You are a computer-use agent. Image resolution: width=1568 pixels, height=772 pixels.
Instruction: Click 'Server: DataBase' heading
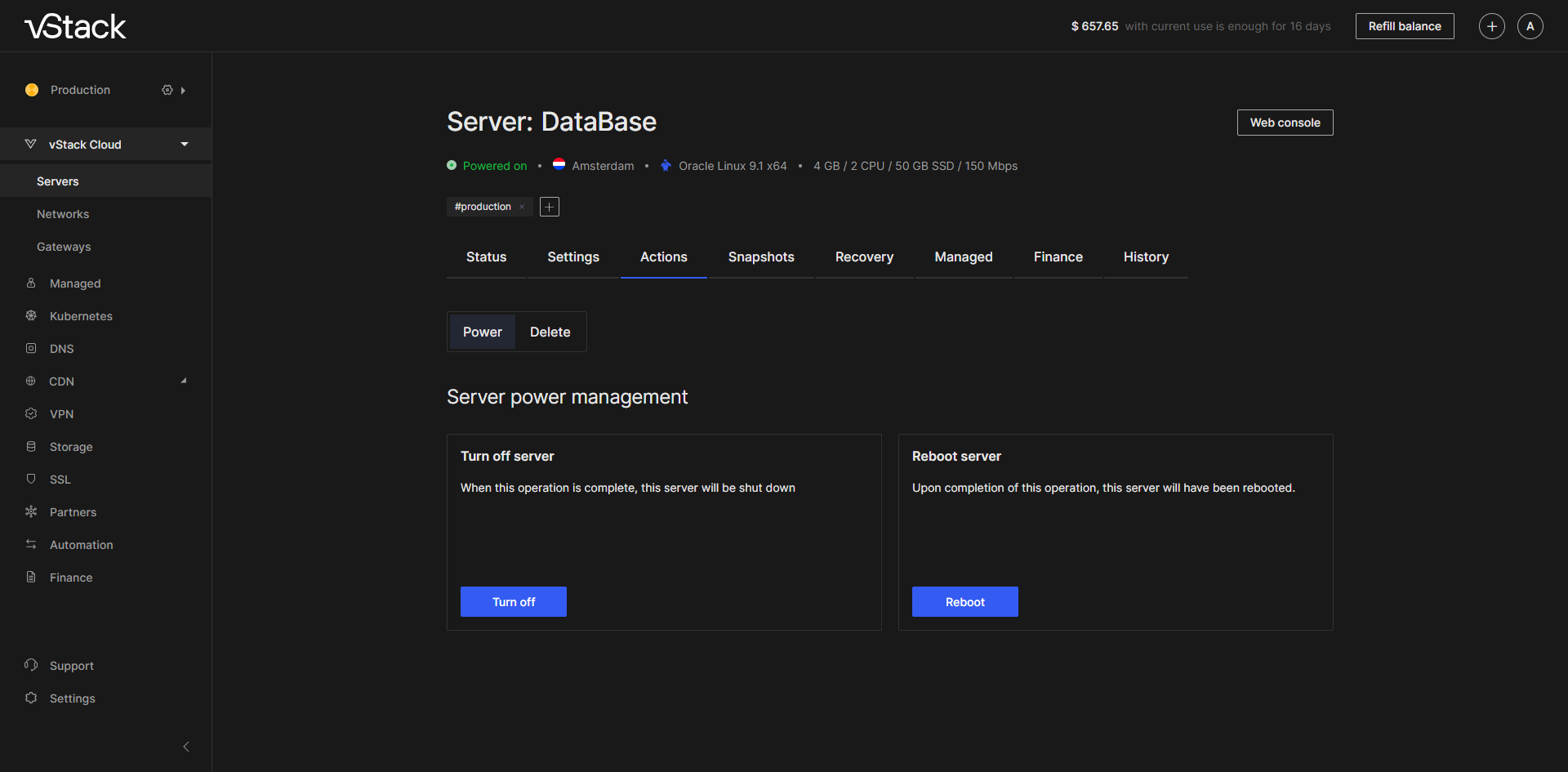(551, 122)
